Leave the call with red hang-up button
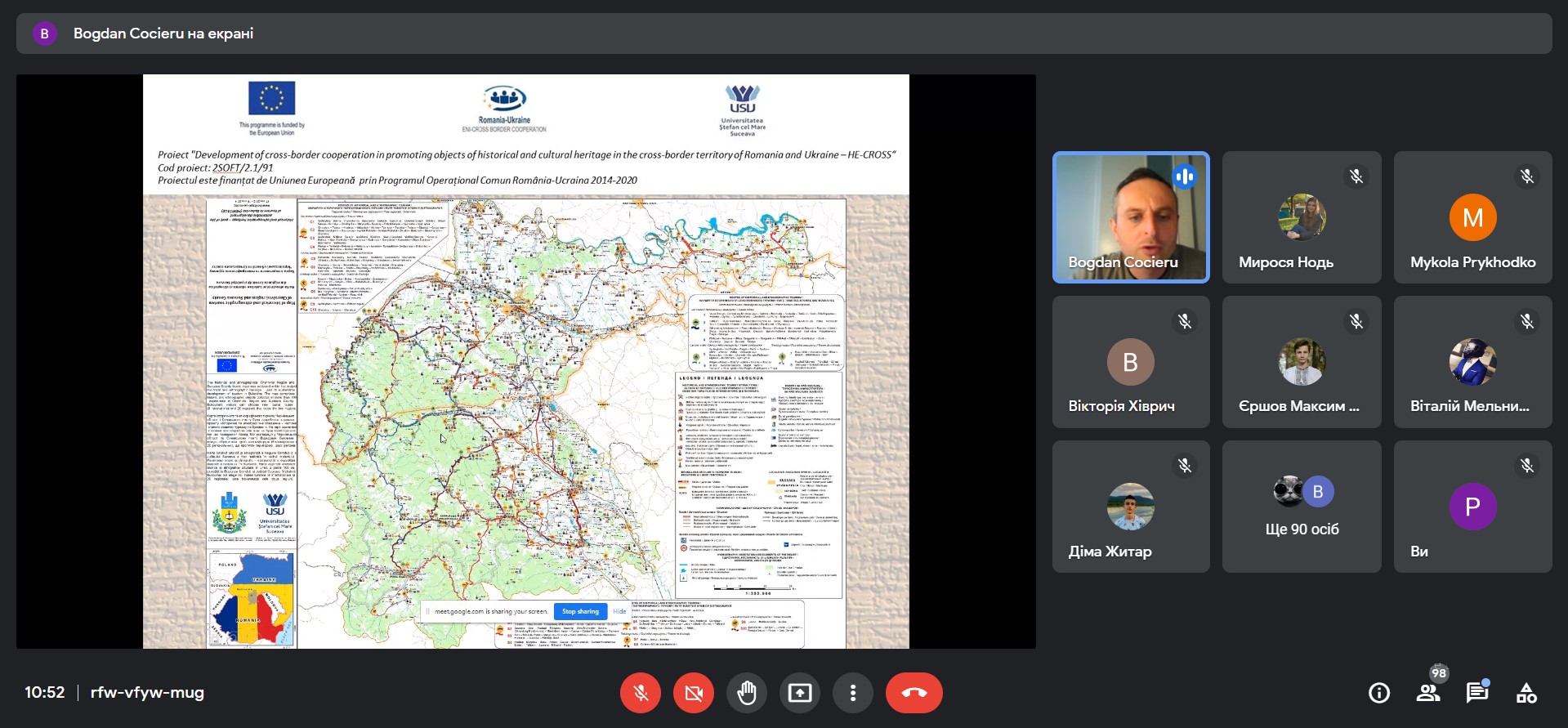This screenshot has height=728, width=1568. [914, 693]
